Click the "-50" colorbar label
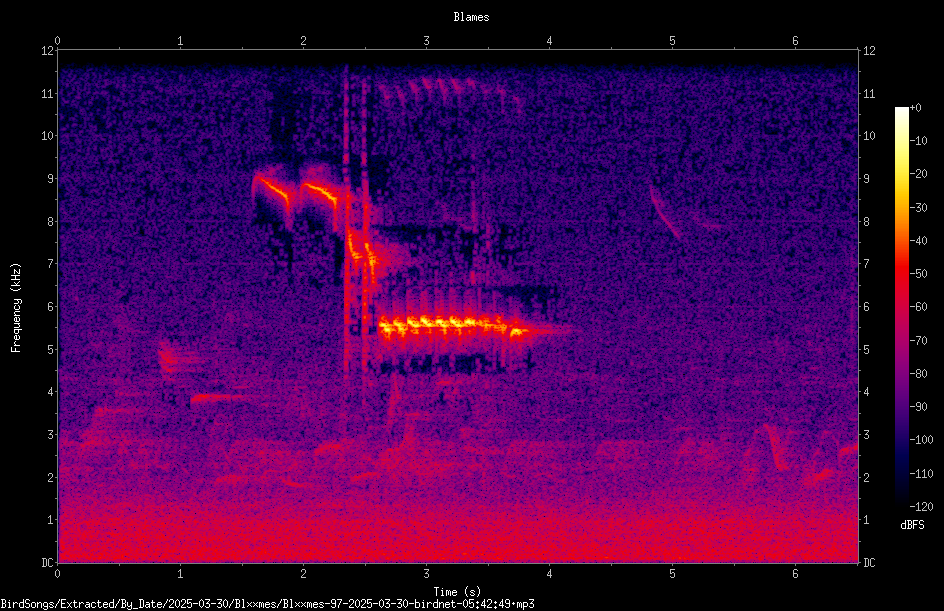Viewport: 944px width, 611px height. [x=918, y=274]
